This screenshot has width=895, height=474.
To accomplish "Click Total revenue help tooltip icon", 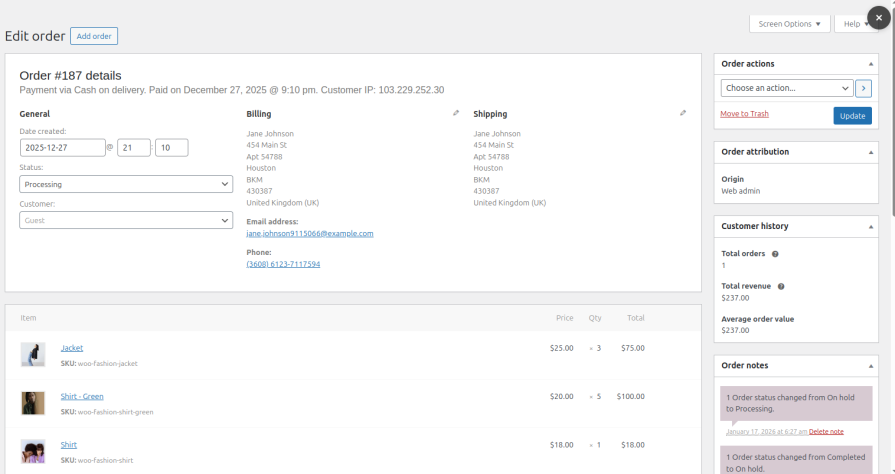I will [x=781, y=286].
